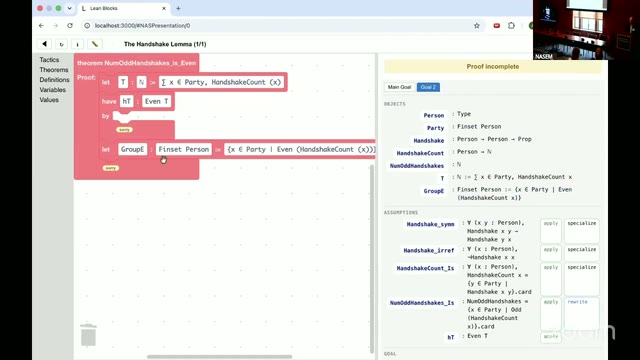Viewport: 640px width, 360px height.
Task: Click the trash can in the workspace
Action: (x=88, y=335)
